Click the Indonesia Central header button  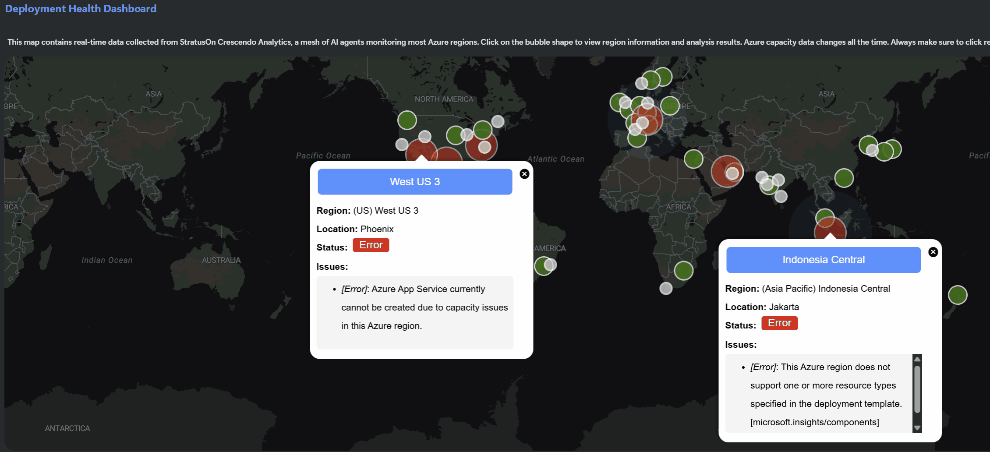[x=823, y=260]
